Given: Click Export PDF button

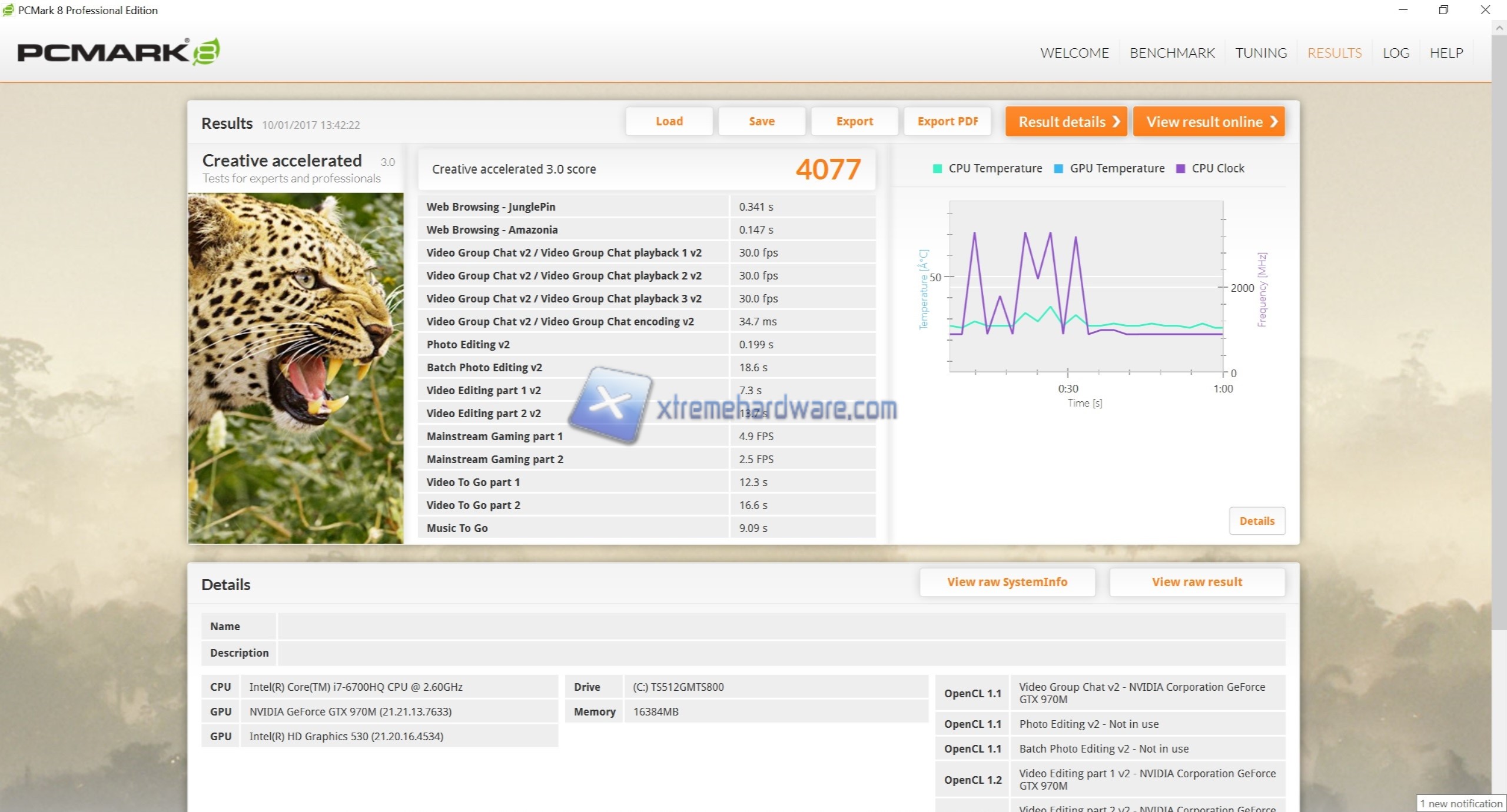Looking at the screenshot, I should tap(947, 121).
